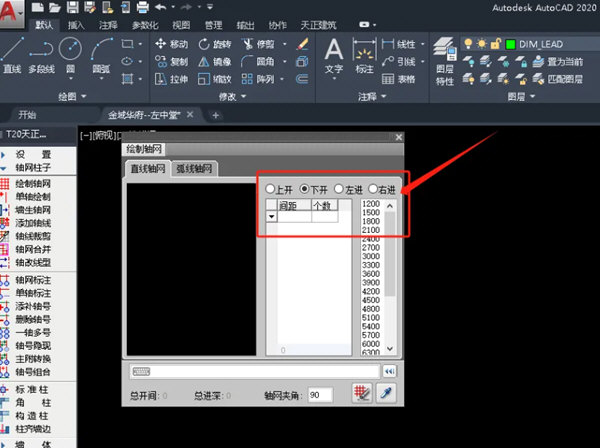Switch to the 弧线轴网 tab

coord(196,169)
